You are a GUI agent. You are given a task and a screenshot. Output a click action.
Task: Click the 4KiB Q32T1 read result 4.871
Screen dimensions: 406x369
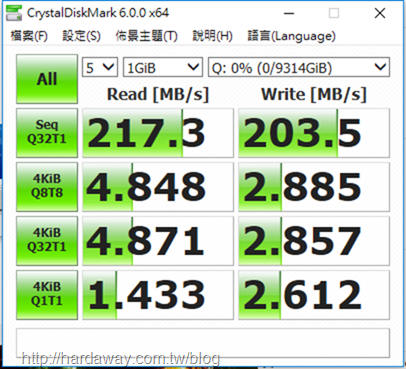[158, 241]
